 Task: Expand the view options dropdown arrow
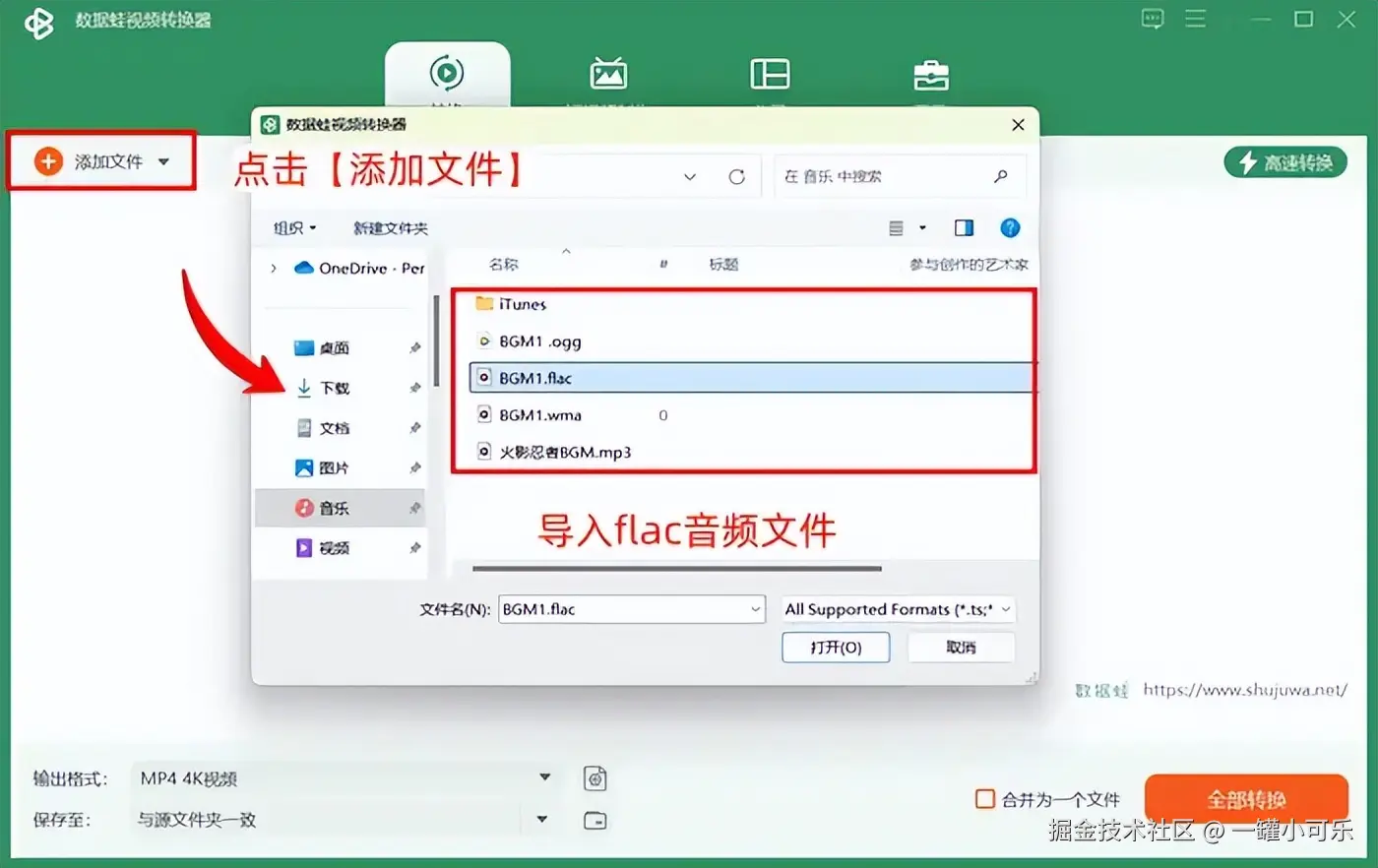pos(922,228)
